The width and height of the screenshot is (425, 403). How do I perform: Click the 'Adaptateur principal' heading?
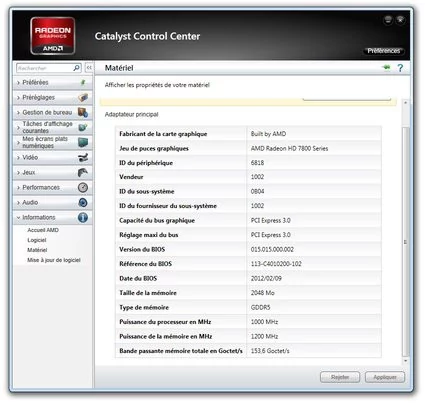click(131, 114)
